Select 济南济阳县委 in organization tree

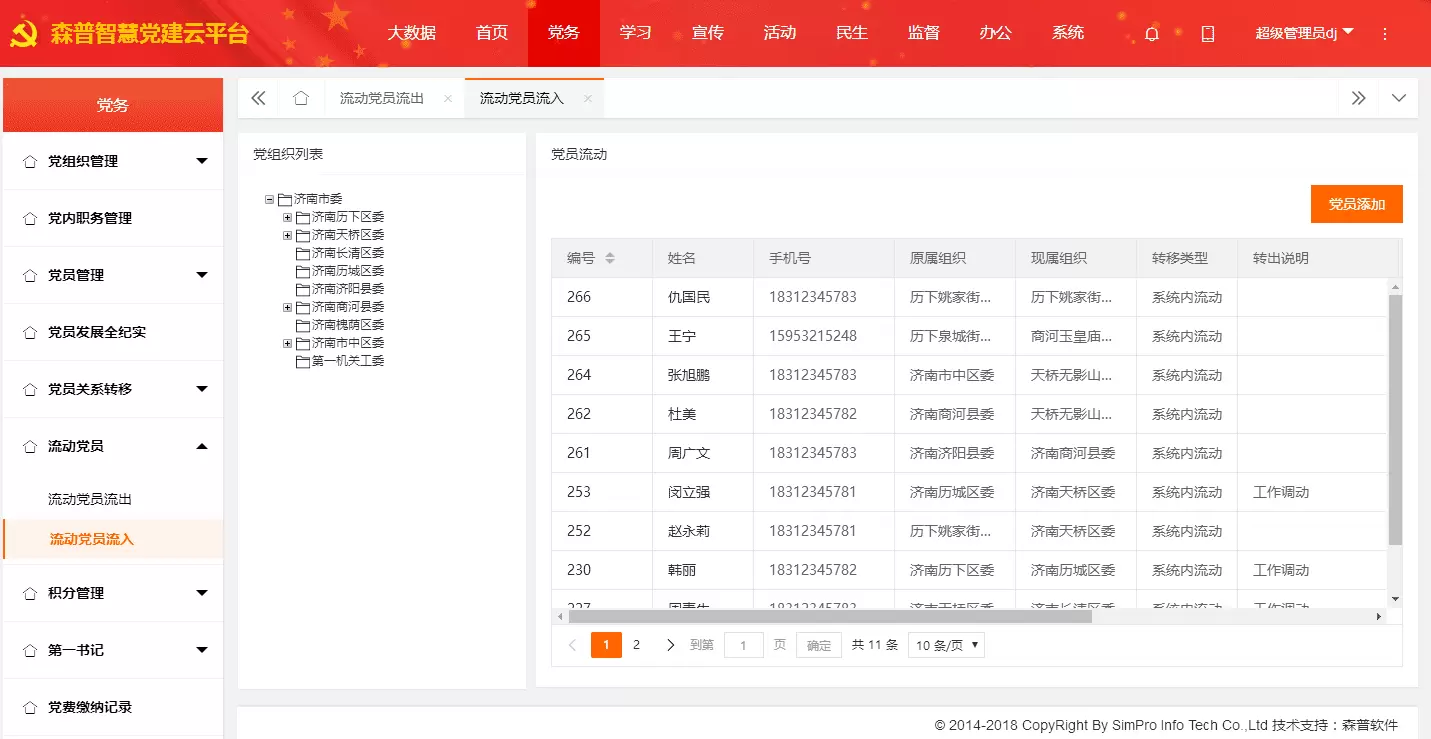click(348, 289)
